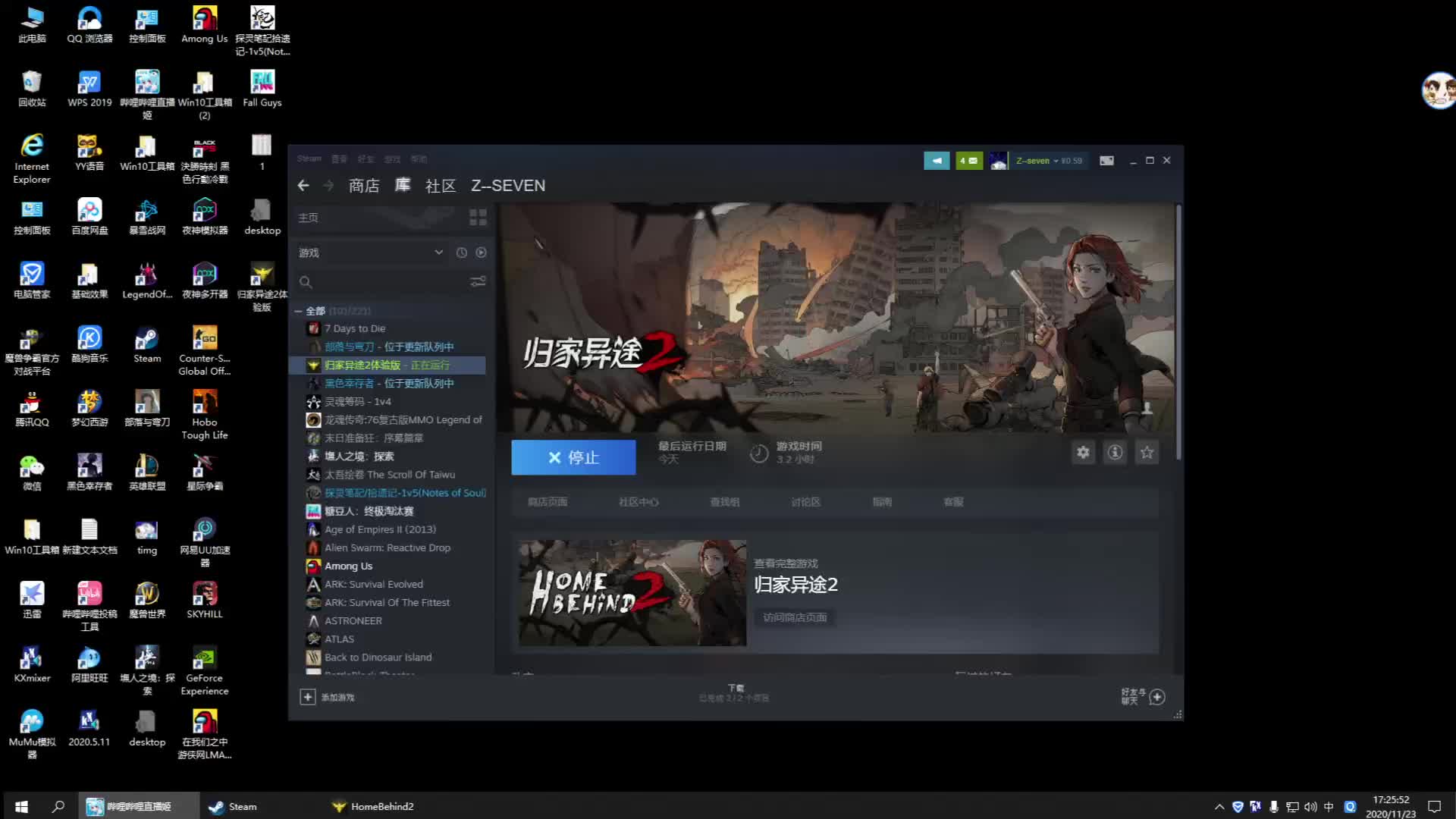Show hidden system tray icons
Screen dimensions: 1456x819
(x=1219, y=807)
